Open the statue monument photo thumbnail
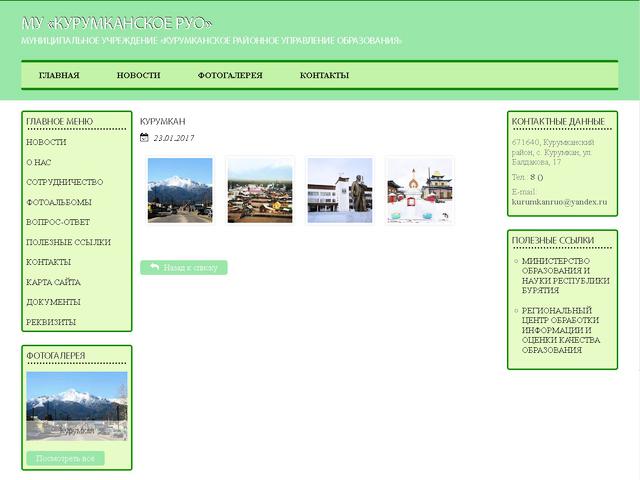The height and width of the screenshot is (480, 640). (x=340, y=190)
